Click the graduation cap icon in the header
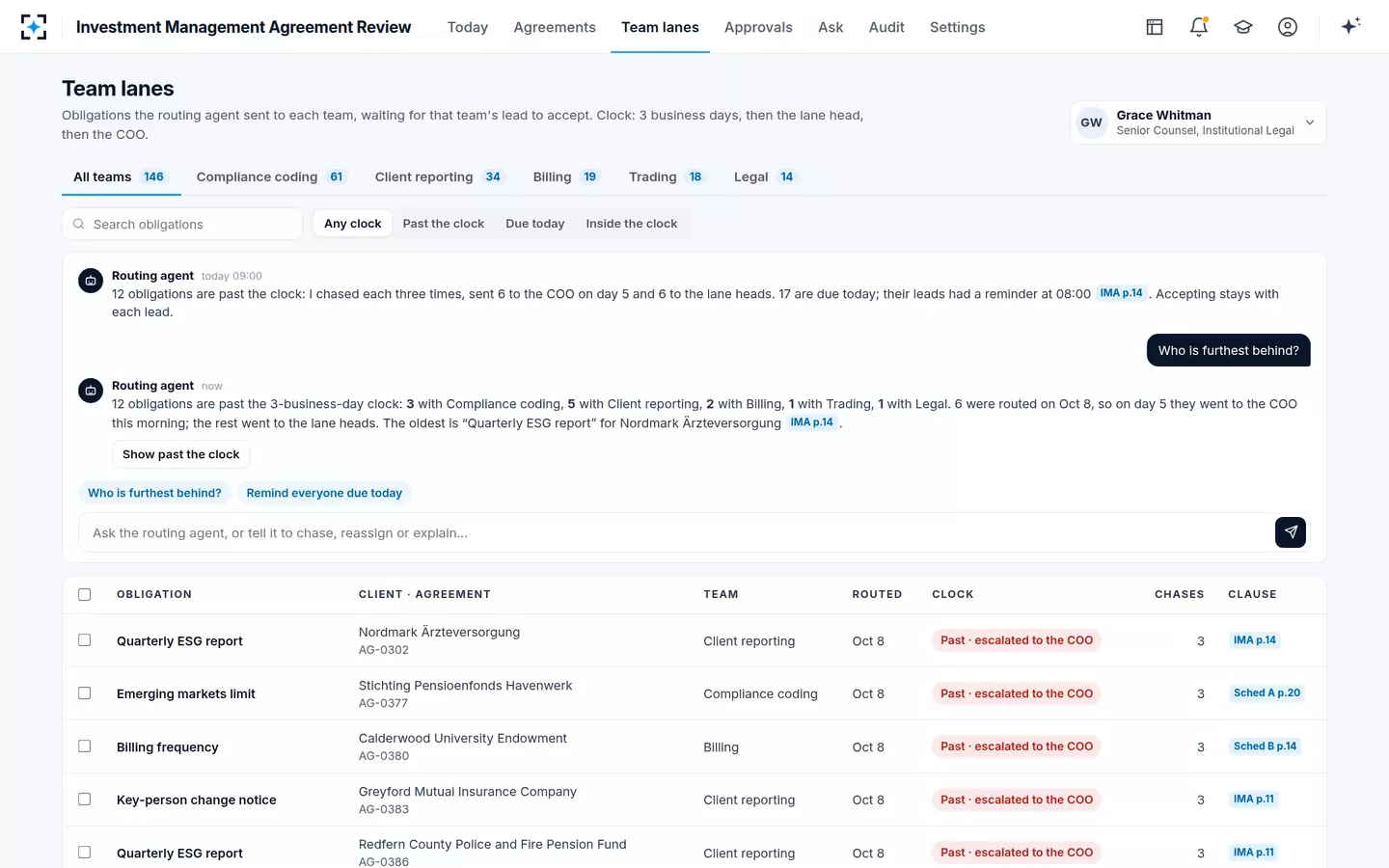The height and width of the screenshot is (868, 1389). click(x=1243, y=27)
